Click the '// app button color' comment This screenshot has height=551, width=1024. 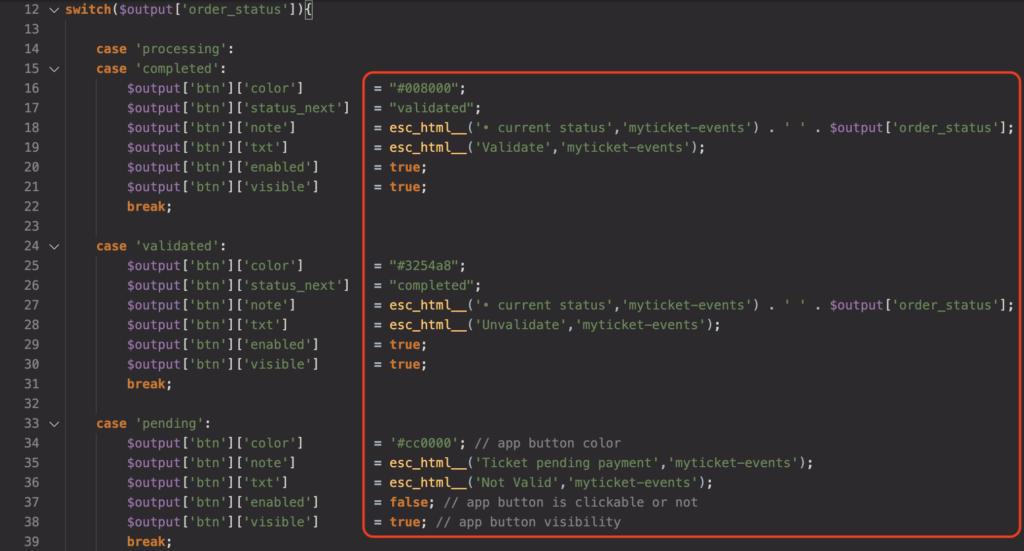pyautogui.click(x=547, y=443)
